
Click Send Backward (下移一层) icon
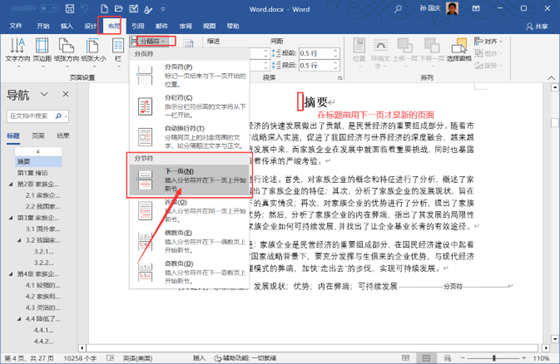tap(432, 52)
